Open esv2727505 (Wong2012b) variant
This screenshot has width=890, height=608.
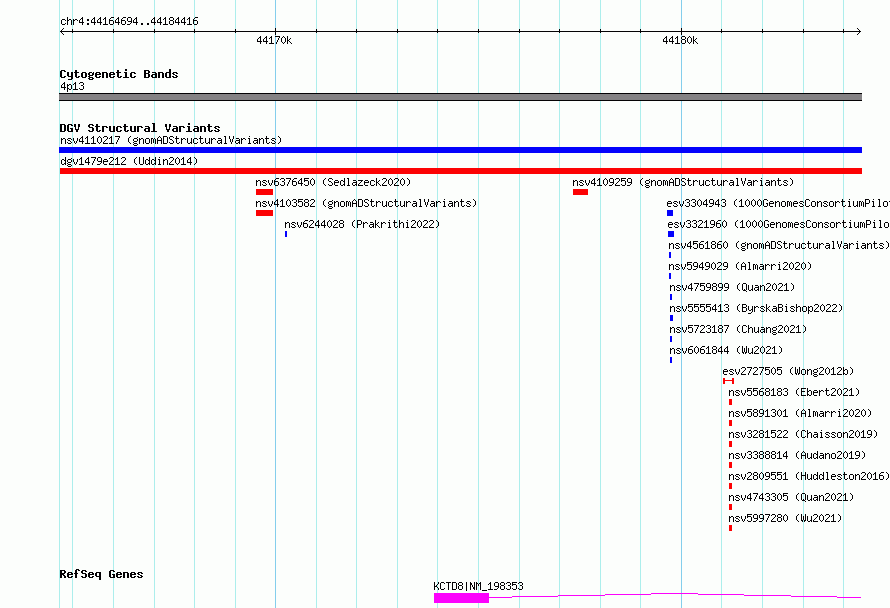click(x=788, y=371)
